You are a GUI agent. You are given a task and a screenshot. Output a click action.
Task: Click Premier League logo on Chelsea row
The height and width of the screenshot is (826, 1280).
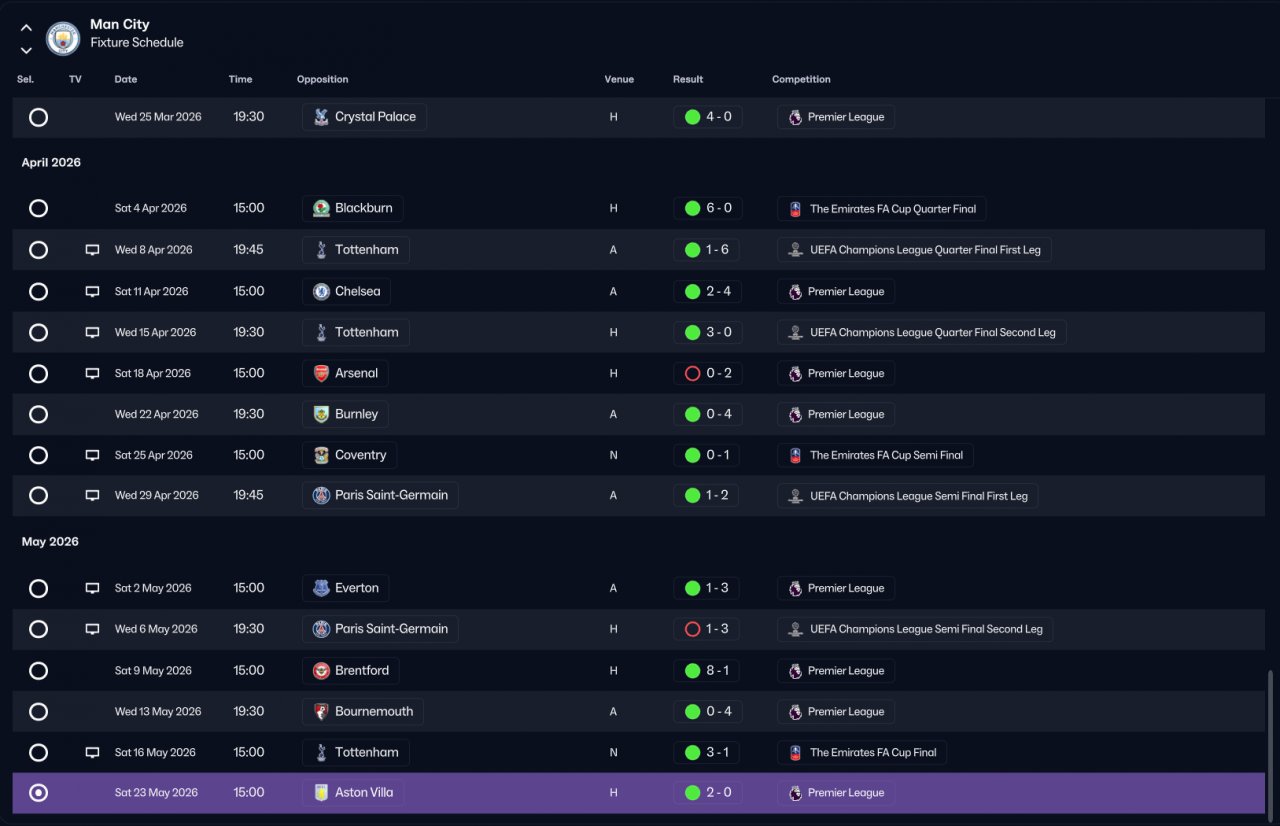[795, 292]
